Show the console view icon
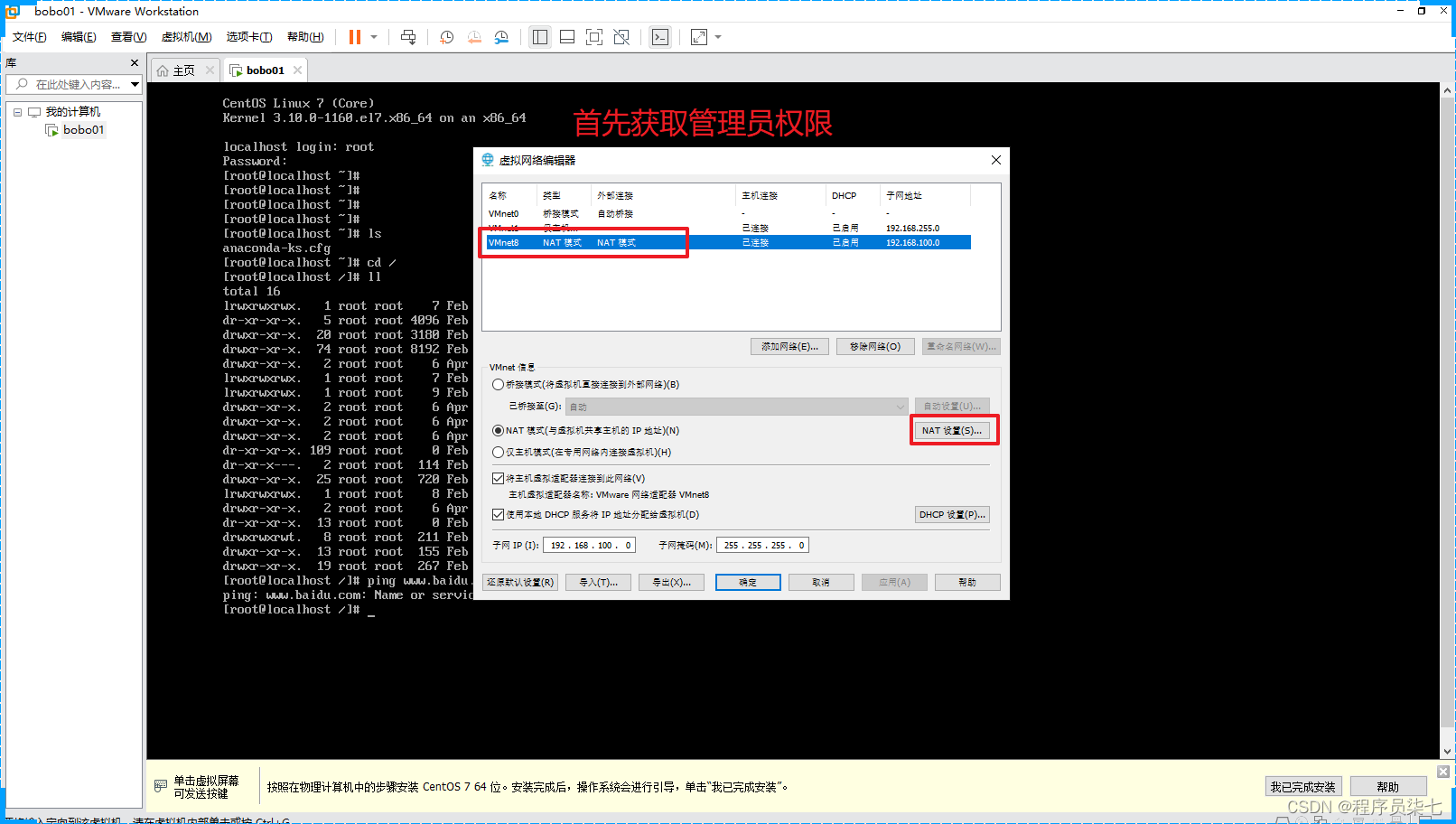 coord(660,37)
